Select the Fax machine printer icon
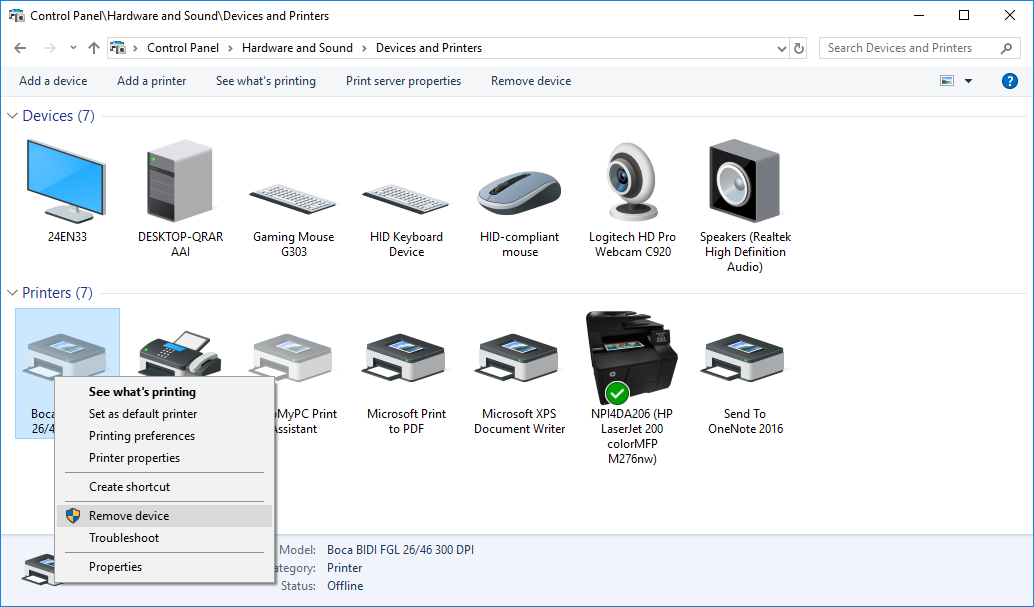Screen dimensions: 1034x607 pyautogui.click(x=179, y=354)
